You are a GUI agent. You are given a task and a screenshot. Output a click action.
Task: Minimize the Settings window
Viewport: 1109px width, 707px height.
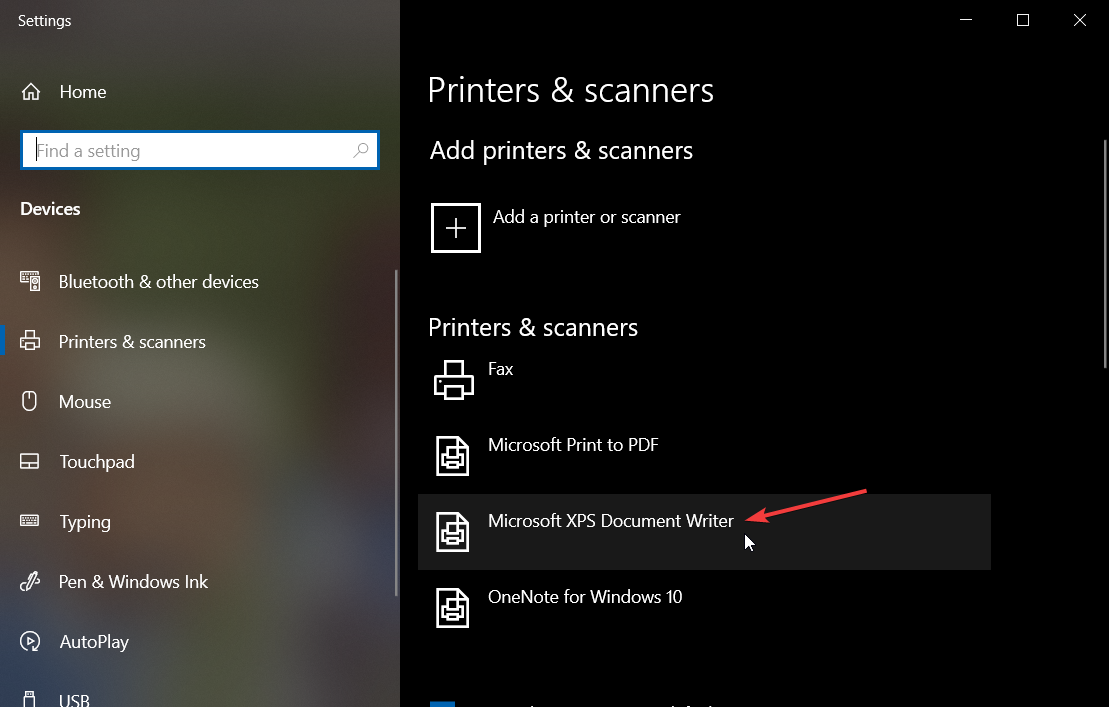(x=965, y=20)
